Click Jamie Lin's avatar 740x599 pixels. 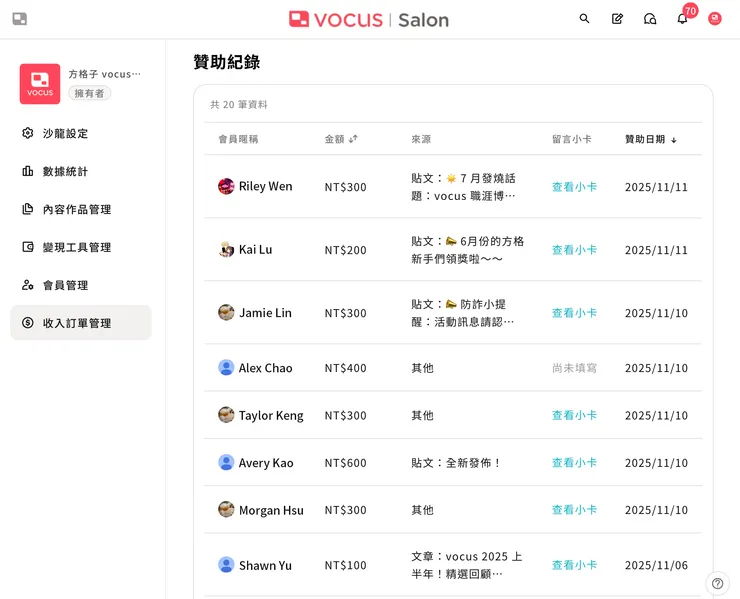pos(226,312)
